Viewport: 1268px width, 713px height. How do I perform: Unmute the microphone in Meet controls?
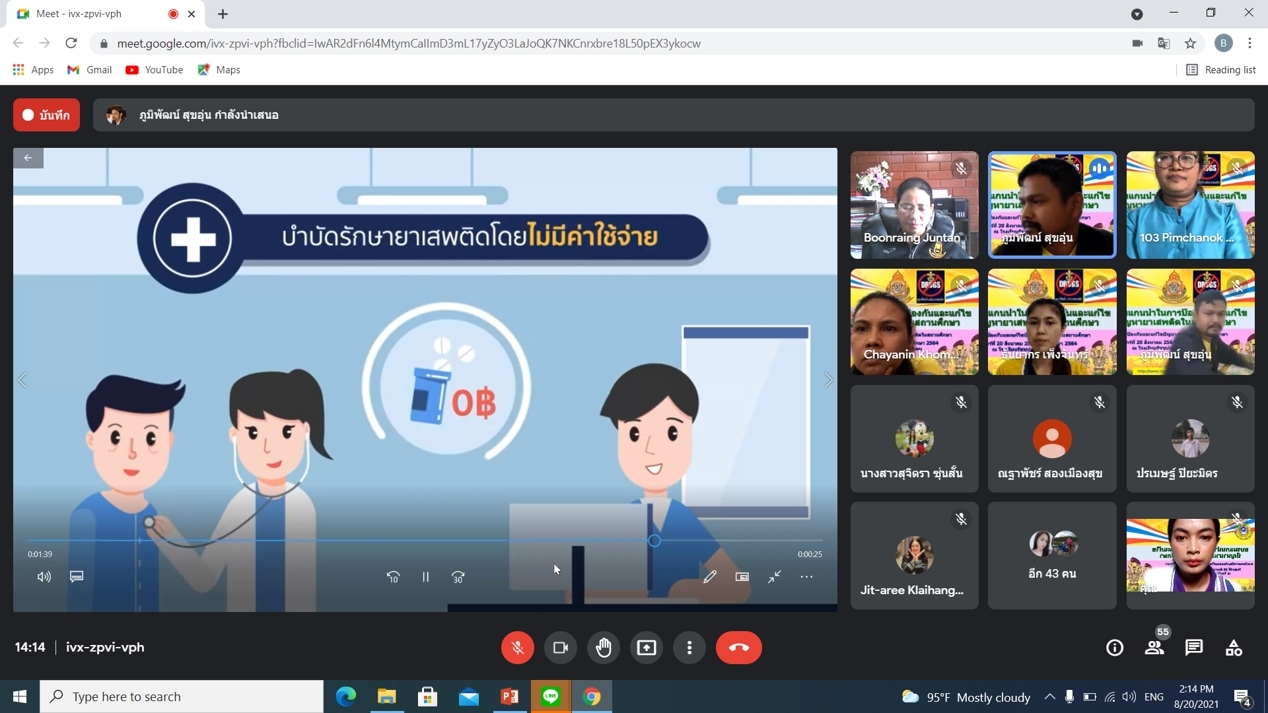tap(517, 648)
